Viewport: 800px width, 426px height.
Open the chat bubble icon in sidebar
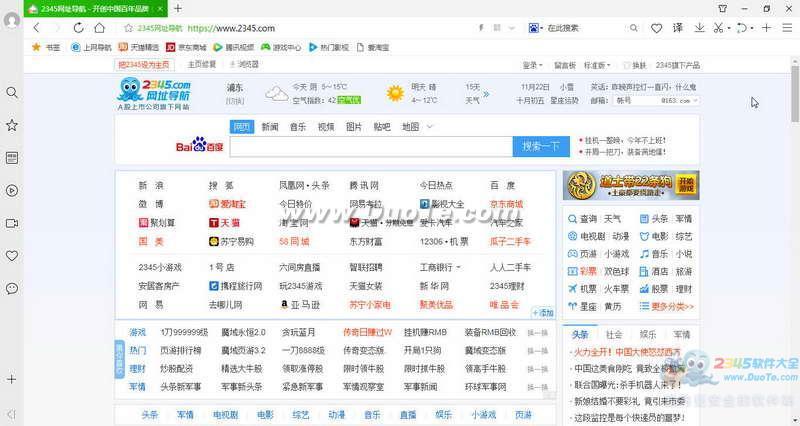tap(12, 288)
